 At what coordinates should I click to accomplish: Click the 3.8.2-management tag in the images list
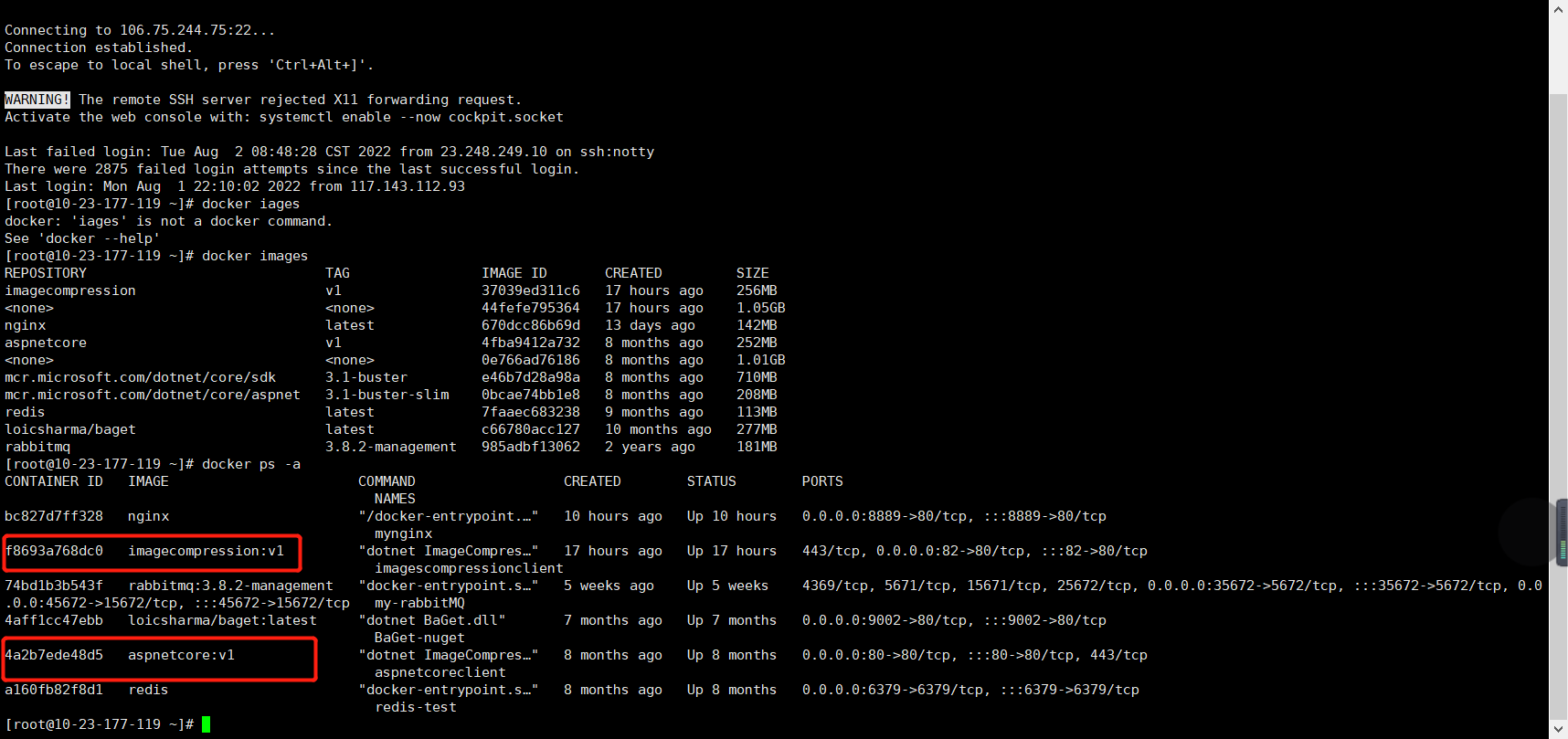click(x=390, y=447)
